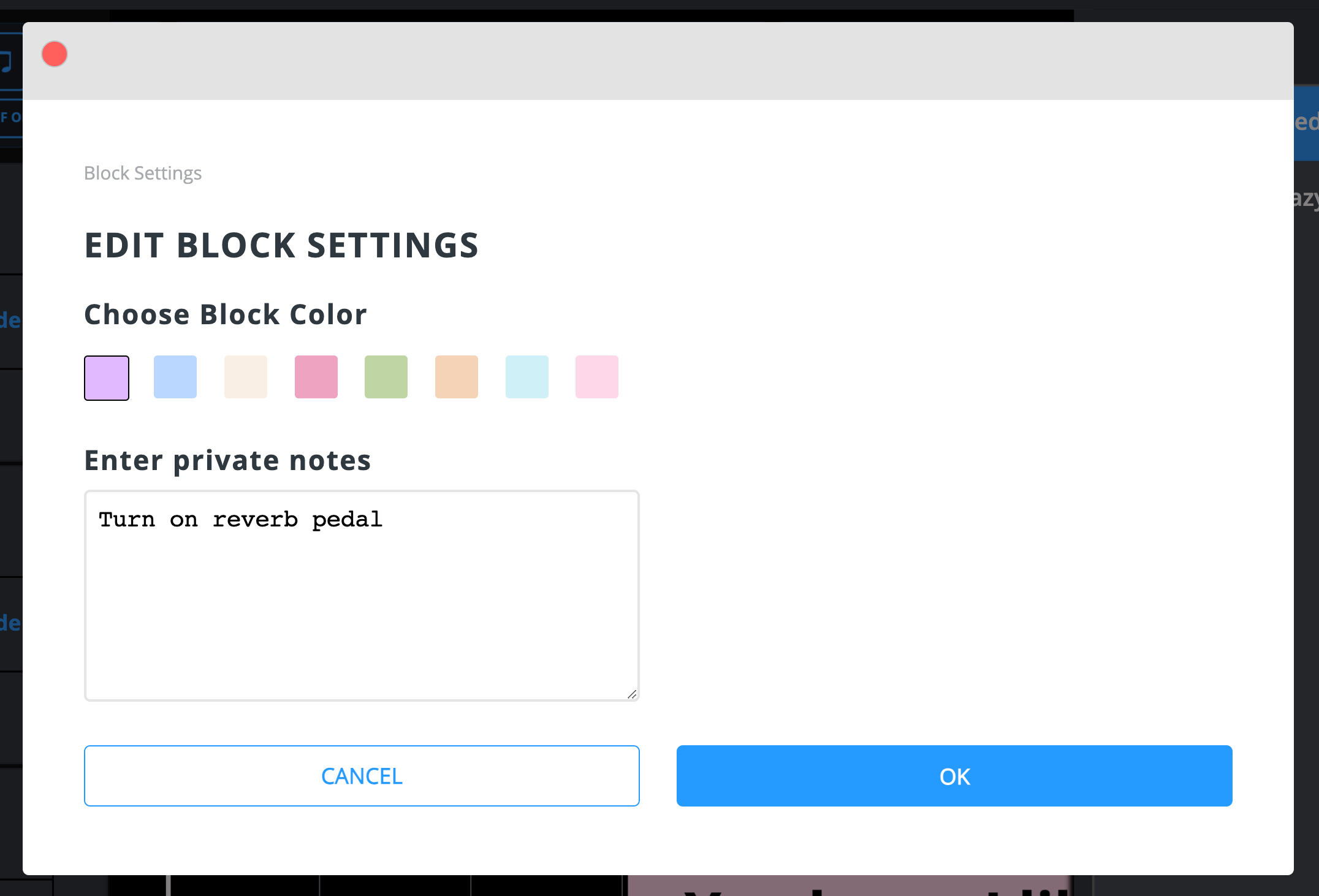The height and width of the screenshot is (896, 1319).
Task: Click the notes box resize handle
Action: pos(633,695)
